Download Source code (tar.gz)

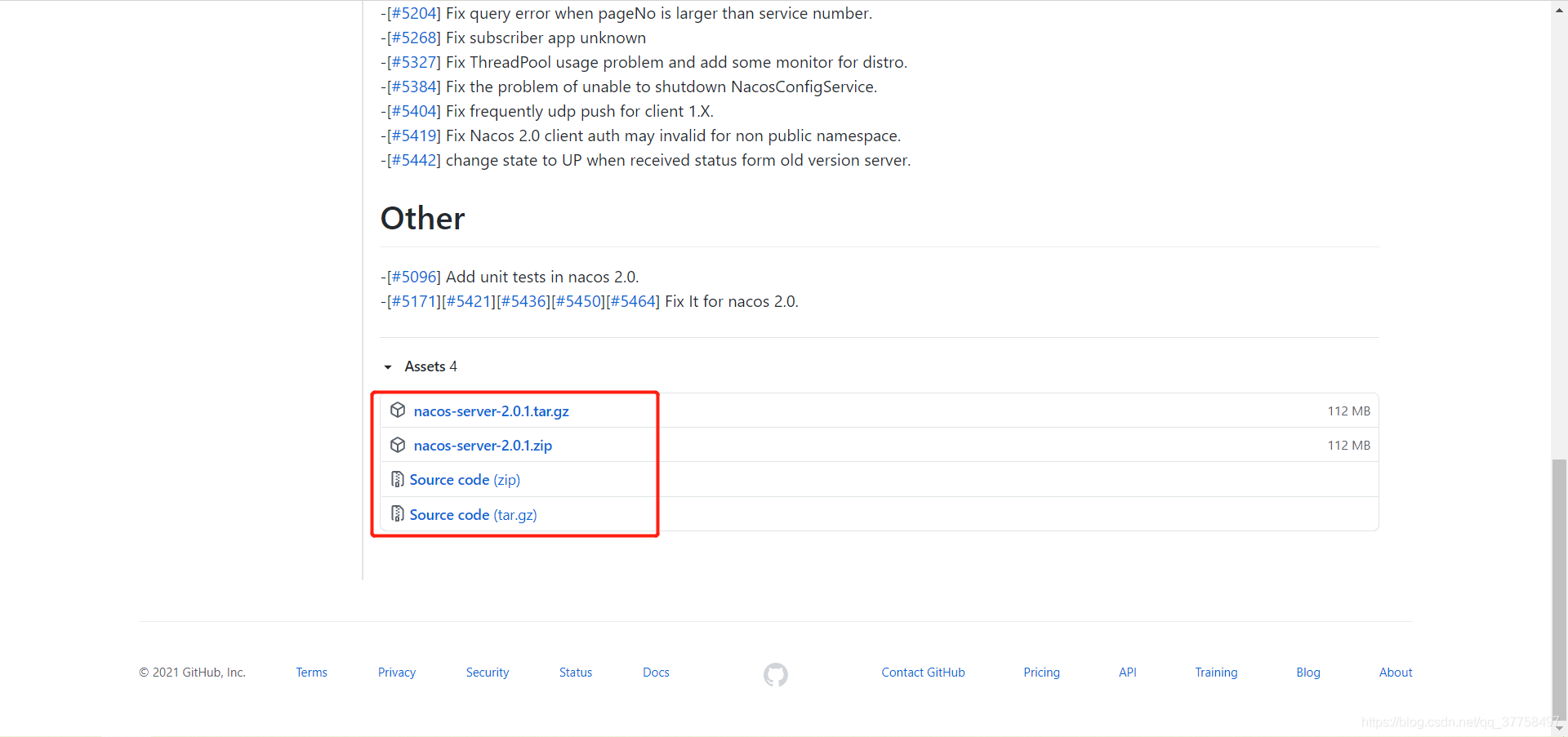tap(473, 515)
